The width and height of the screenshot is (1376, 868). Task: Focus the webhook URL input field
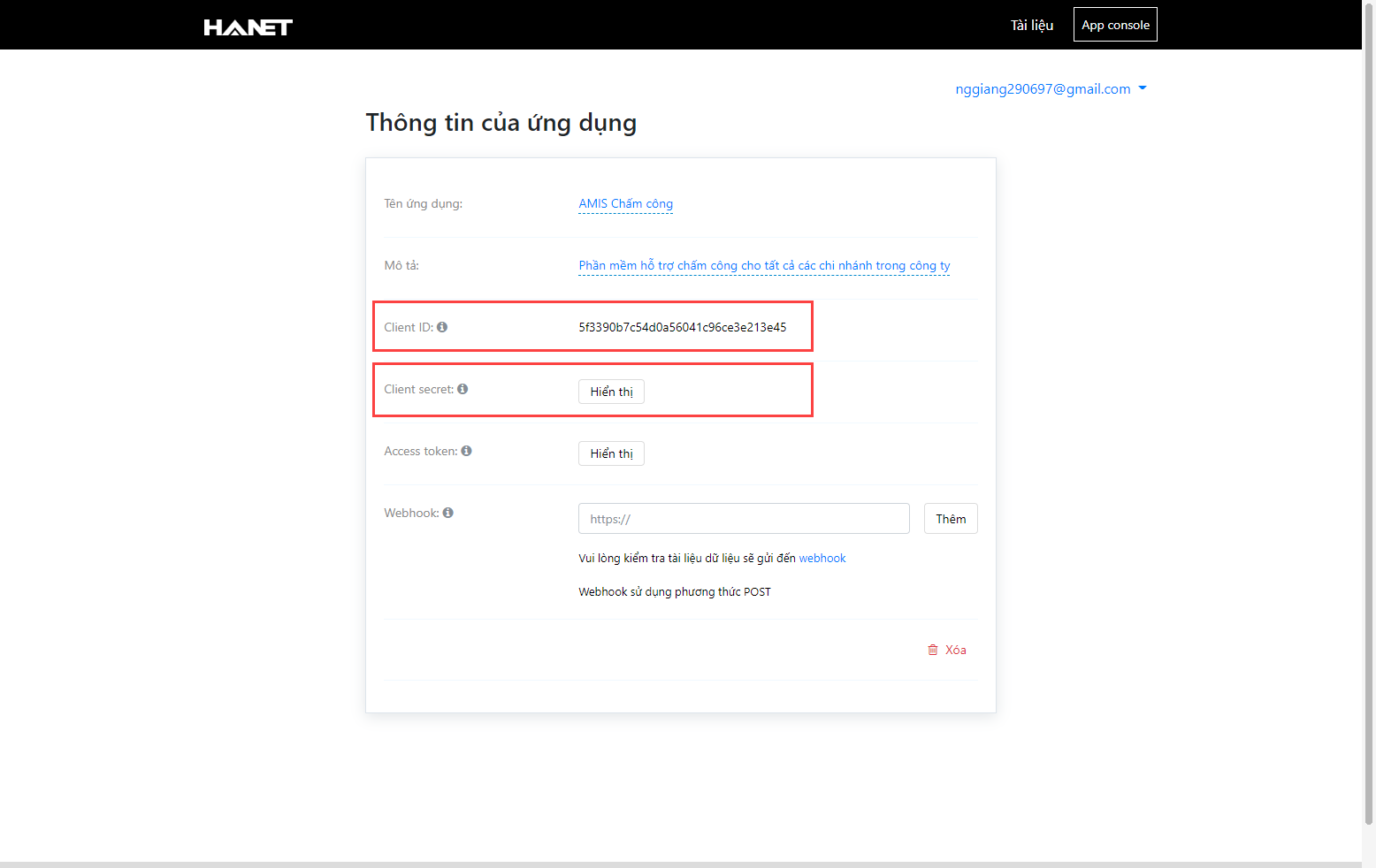[743, 519]
